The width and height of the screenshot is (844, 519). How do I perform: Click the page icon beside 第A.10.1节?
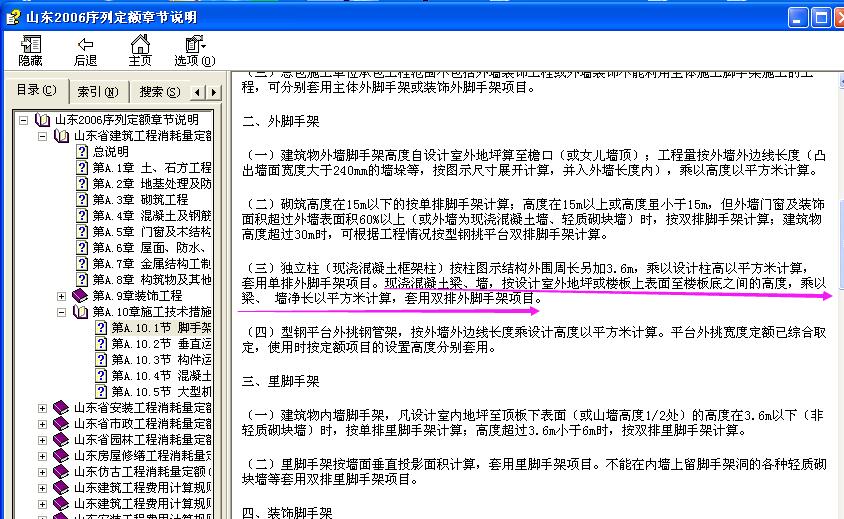[x=101, y=328]
